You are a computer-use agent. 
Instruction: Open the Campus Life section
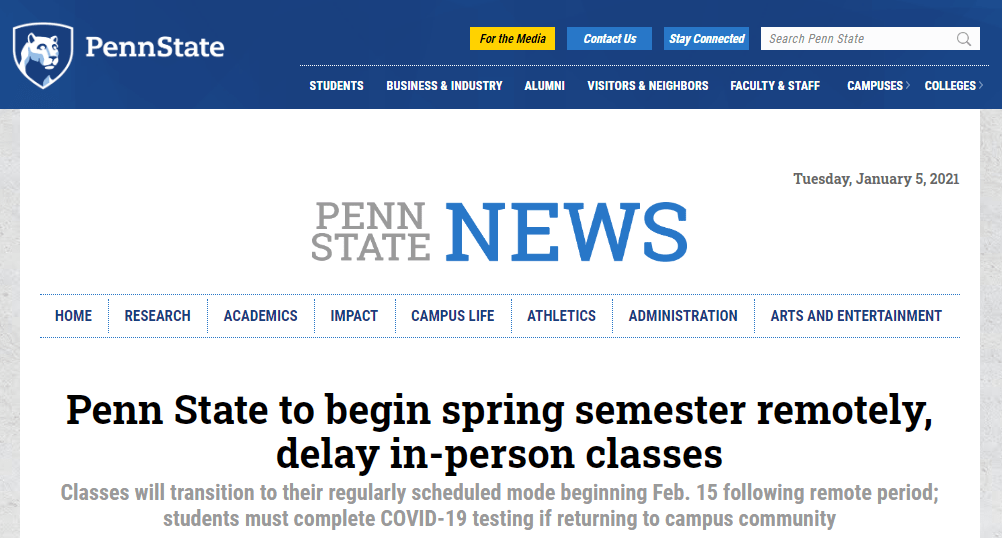452,316
